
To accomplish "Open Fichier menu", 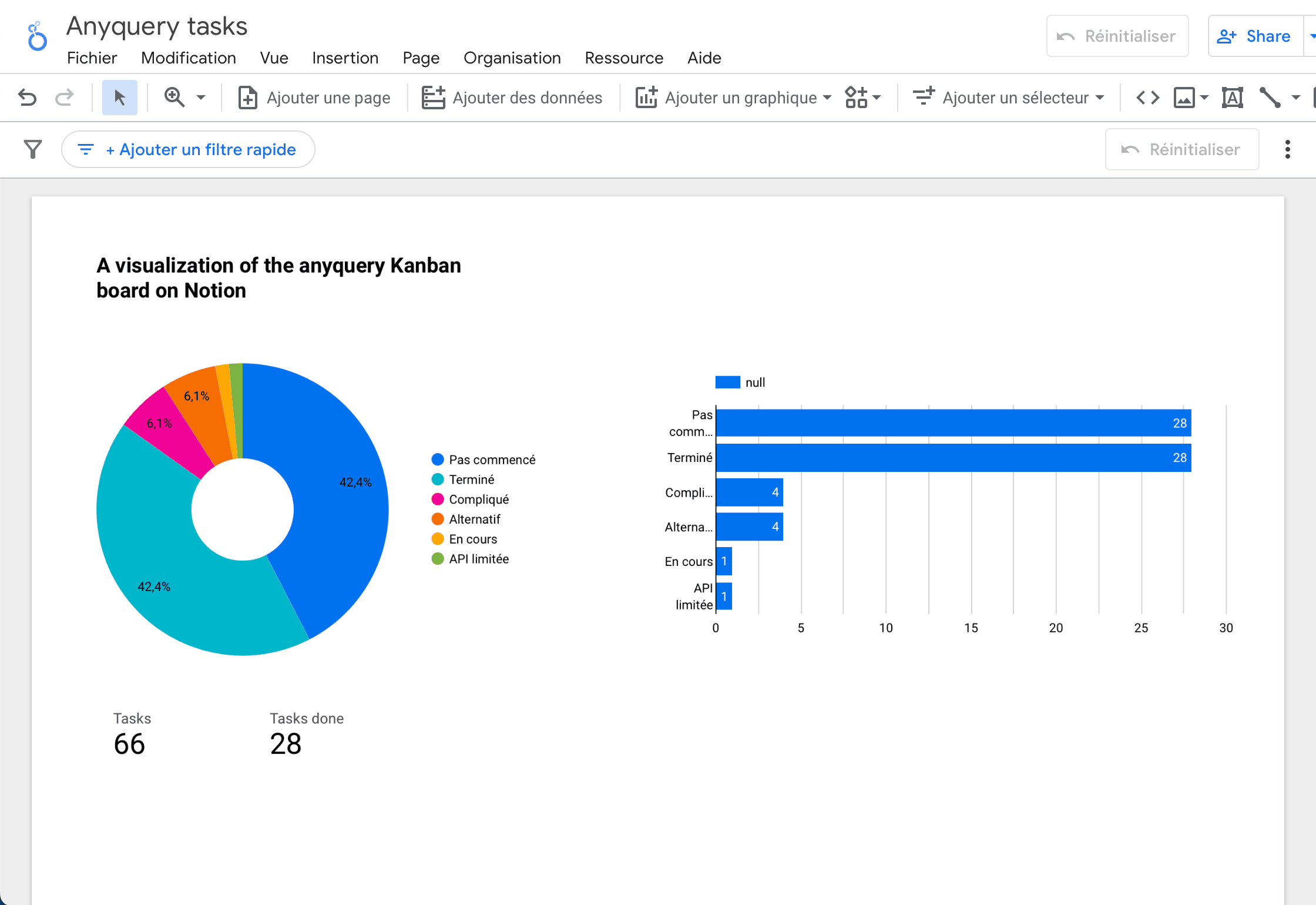I will 92,58.
